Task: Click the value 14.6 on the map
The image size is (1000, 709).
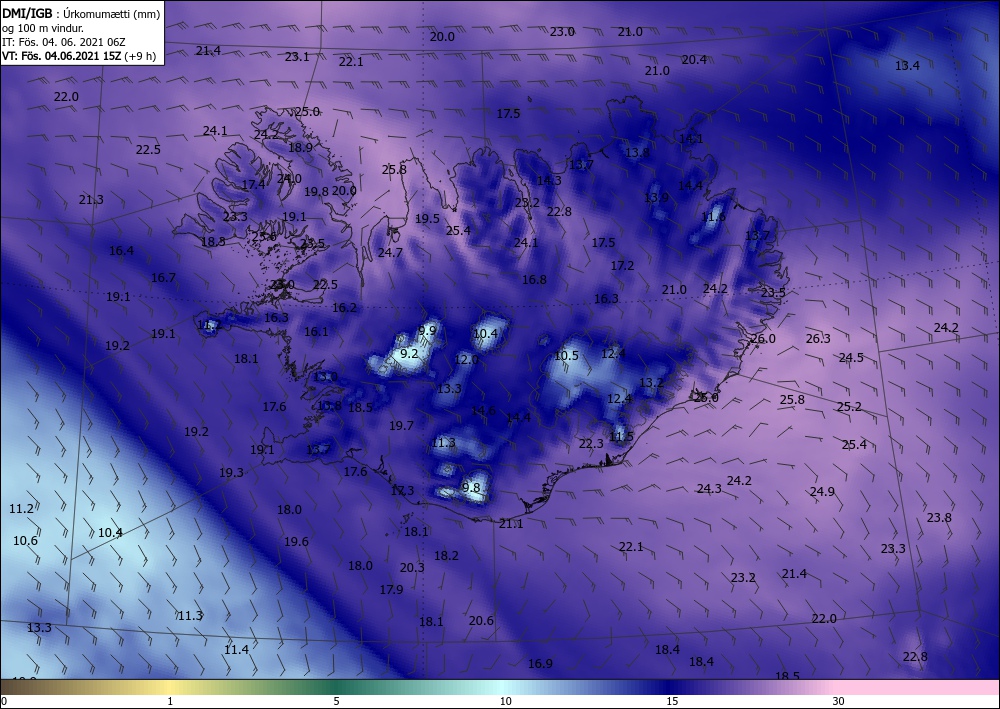Action: [483, 411]
